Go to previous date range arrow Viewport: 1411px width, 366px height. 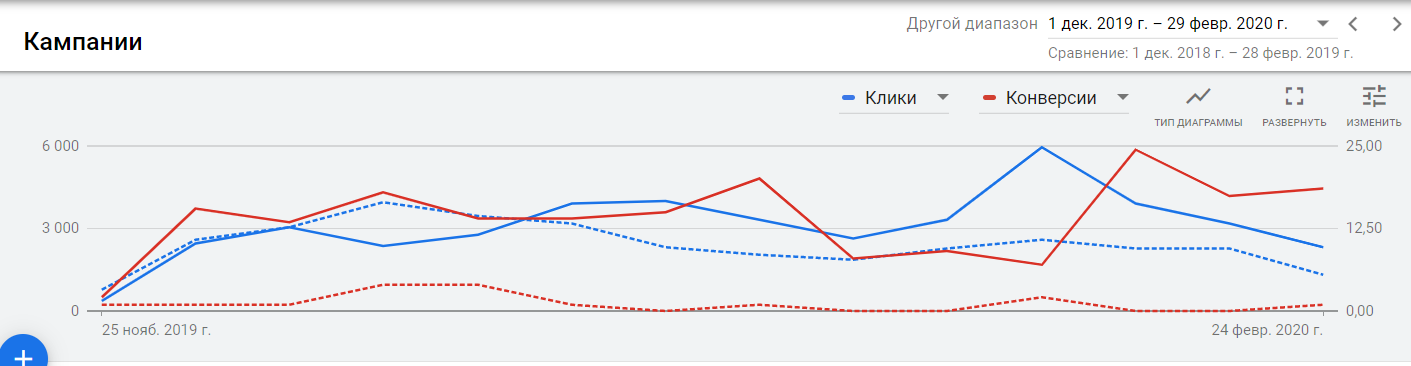1352,24
